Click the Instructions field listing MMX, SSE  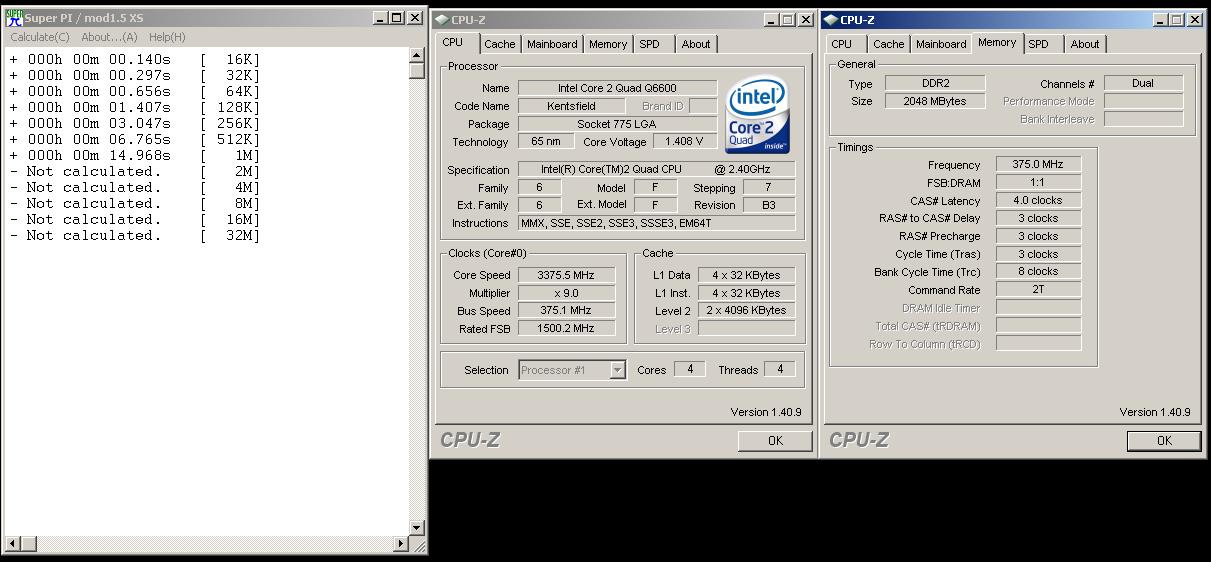(657, 223)
